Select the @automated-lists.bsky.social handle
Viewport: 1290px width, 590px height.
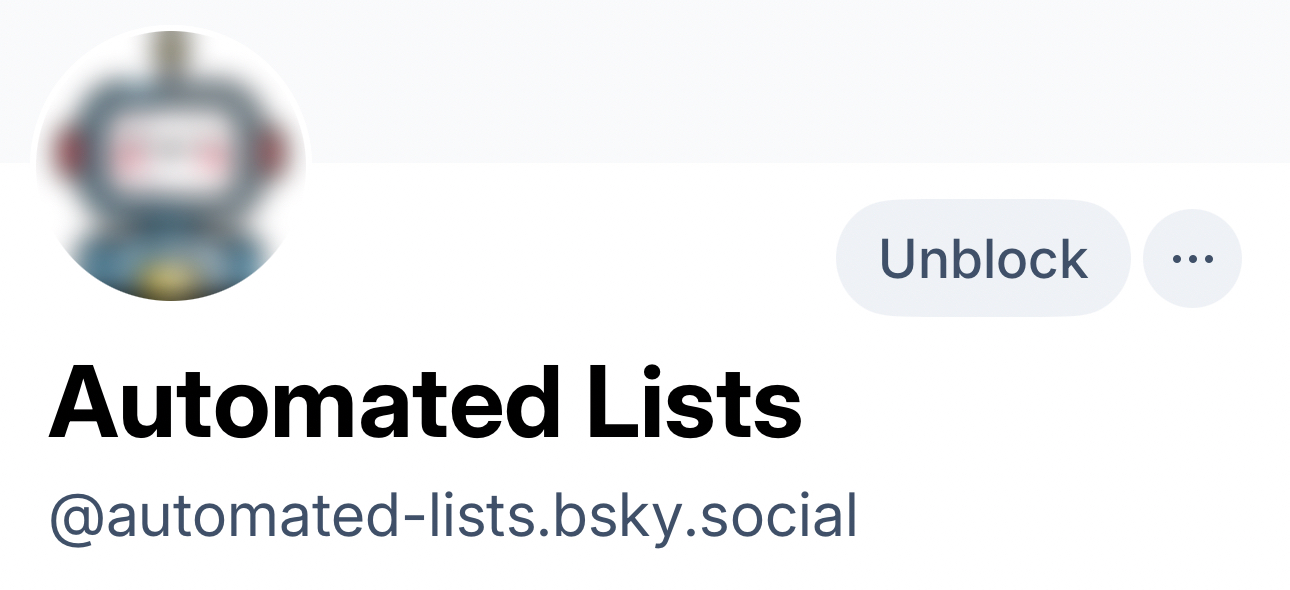(x=453, y=517)
